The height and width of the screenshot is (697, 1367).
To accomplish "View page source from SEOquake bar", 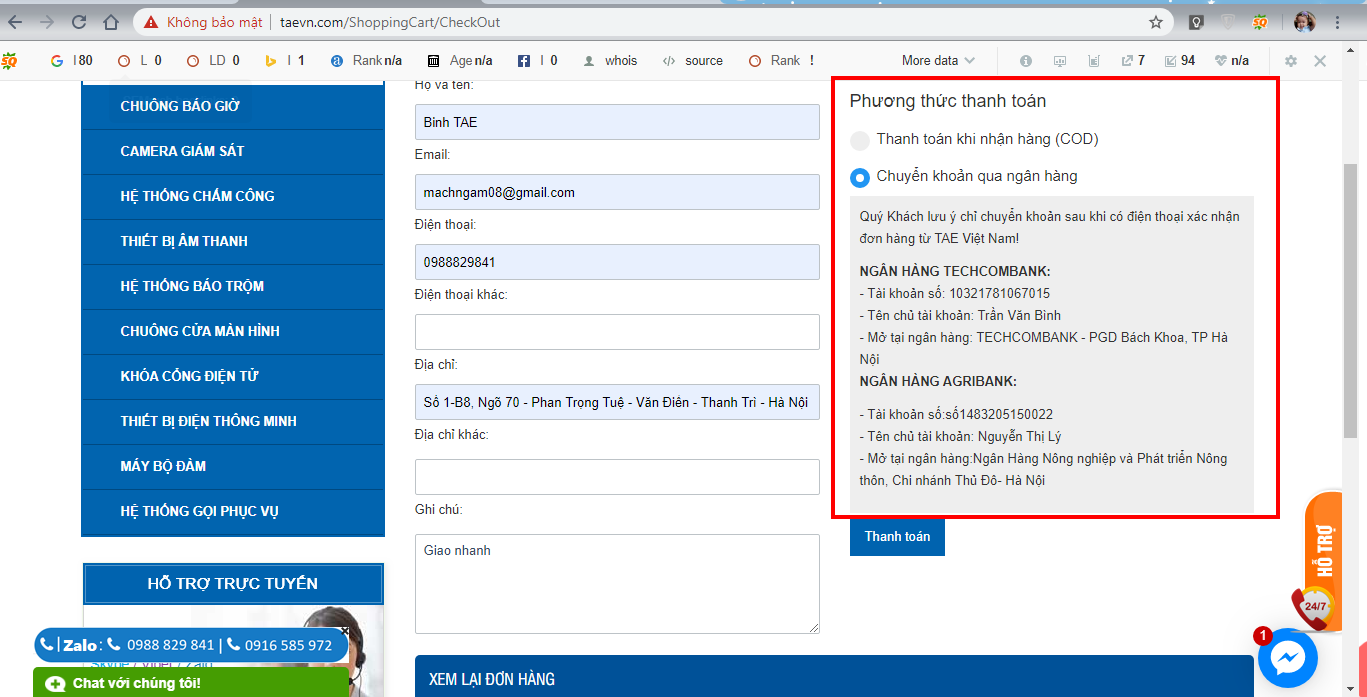I will 693,61.
